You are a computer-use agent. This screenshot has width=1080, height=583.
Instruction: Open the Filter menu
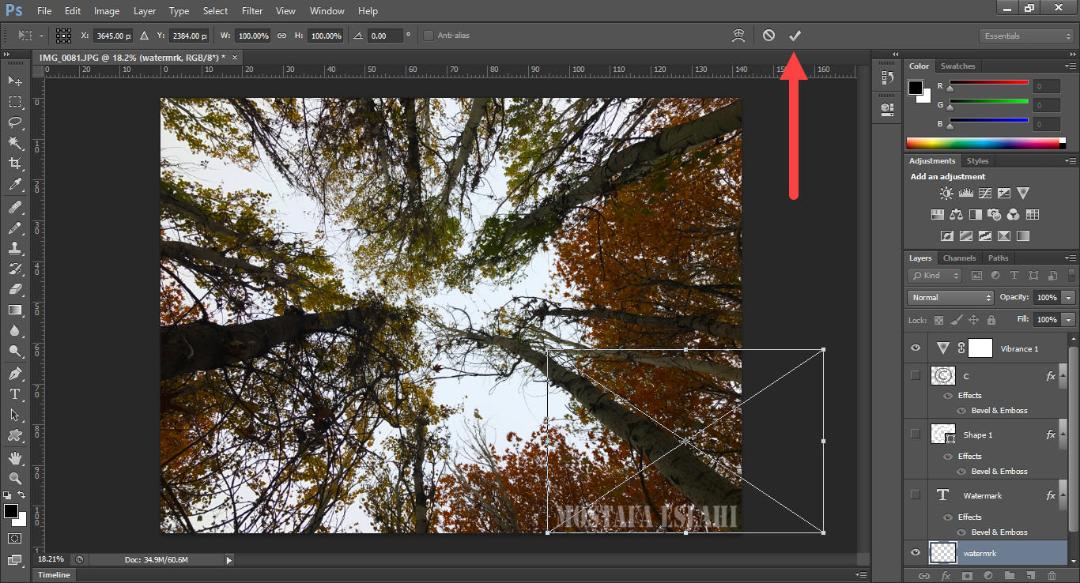[252, 10]
